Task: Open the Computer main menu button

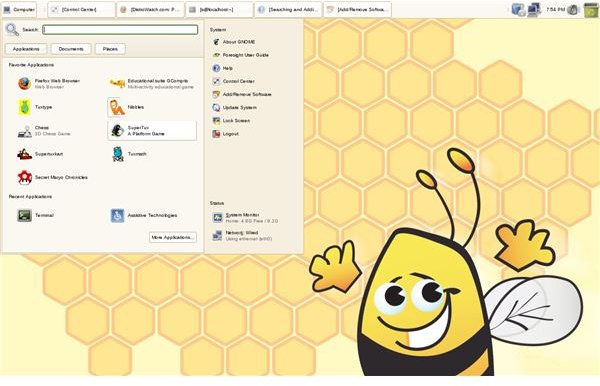Action: coord(19,10)
